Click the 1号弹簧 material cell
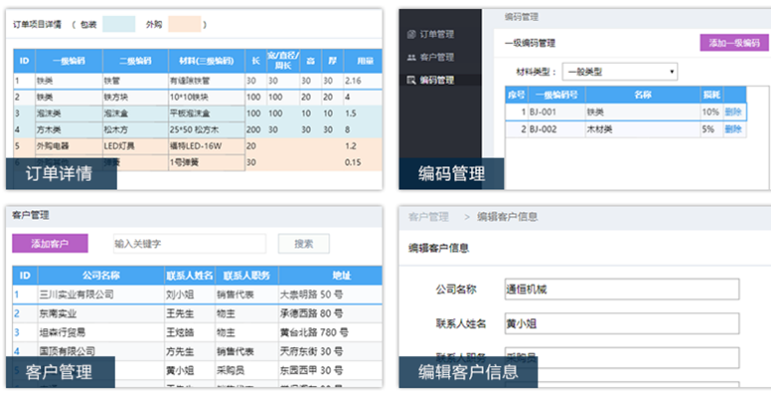The height and width of the screenshot is (397, 771). pos(207,162)
